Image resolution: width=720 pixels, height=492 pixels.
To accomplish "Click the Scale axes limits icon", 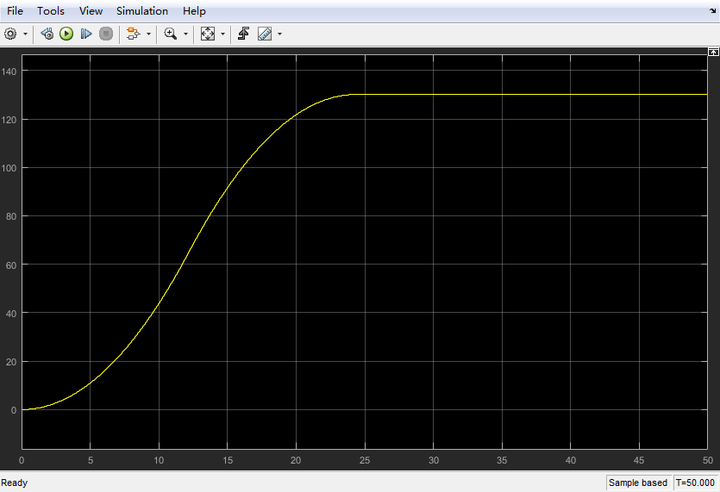I will (x=208, y=34).
